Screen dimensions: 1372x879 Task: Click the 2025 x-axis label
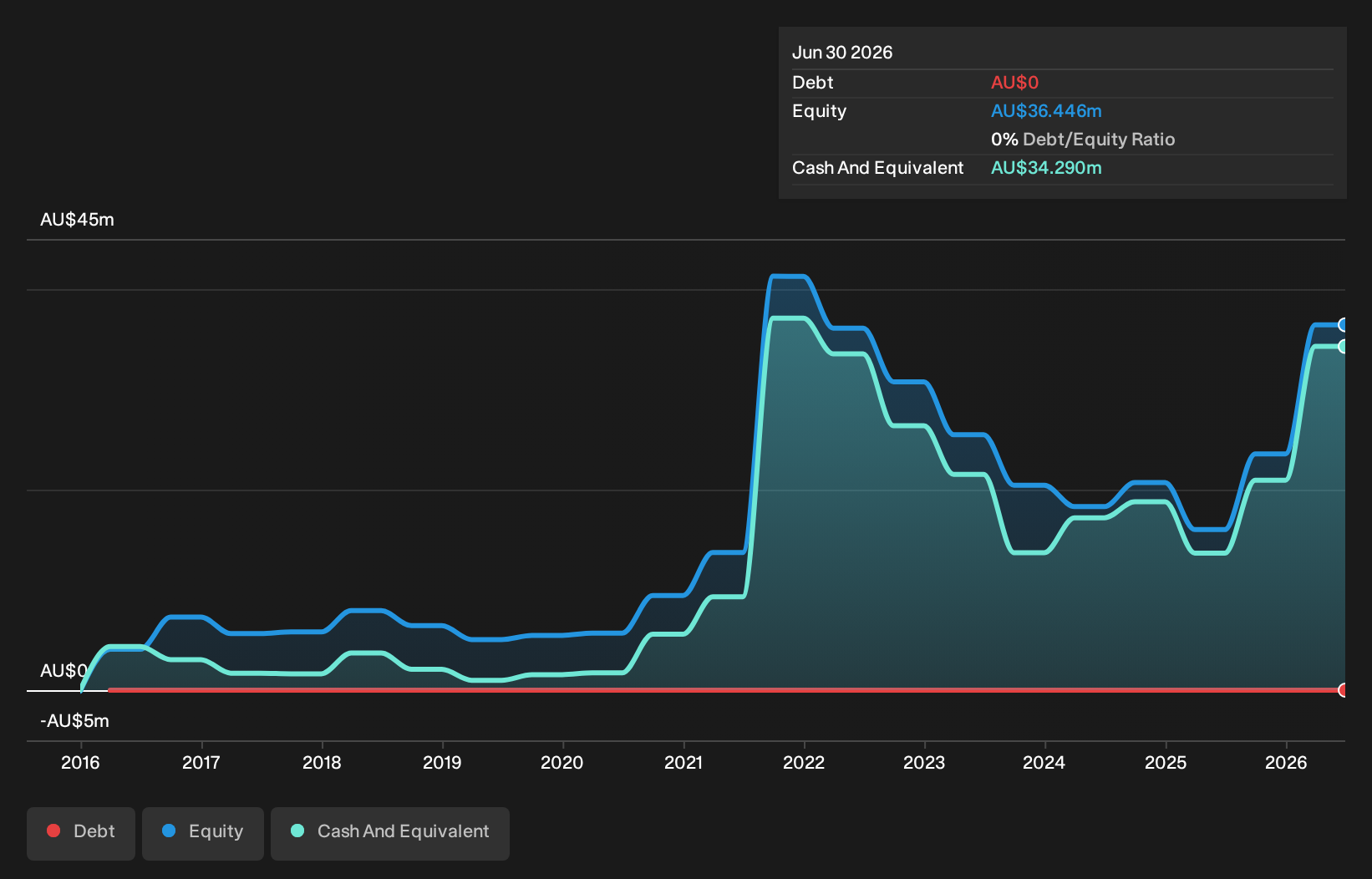point(1166,762)
